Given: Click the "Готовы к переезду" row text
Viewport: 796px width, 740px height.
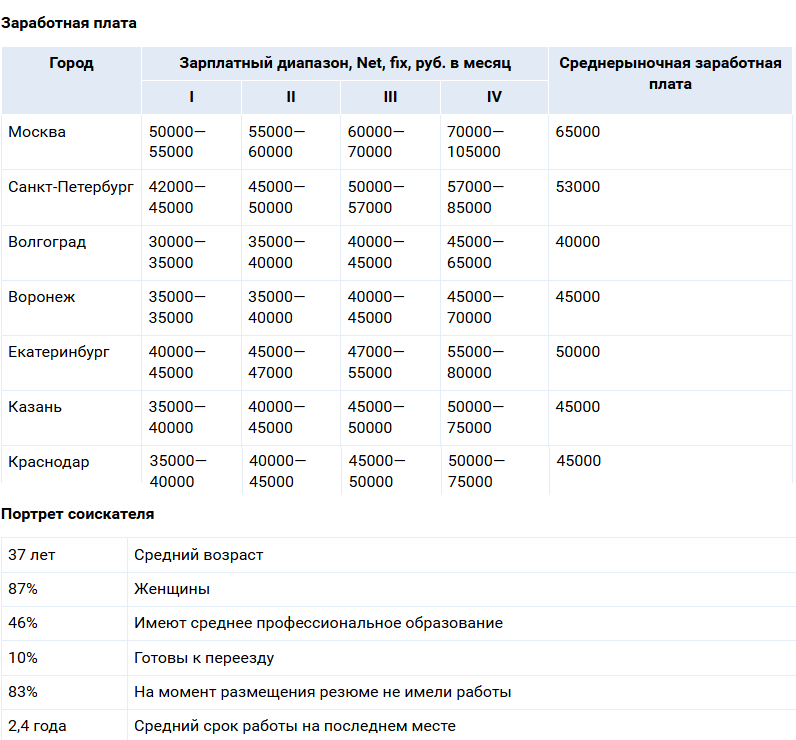Looking at the screenshot, I should pyautogui.click(x=204, y=658).
